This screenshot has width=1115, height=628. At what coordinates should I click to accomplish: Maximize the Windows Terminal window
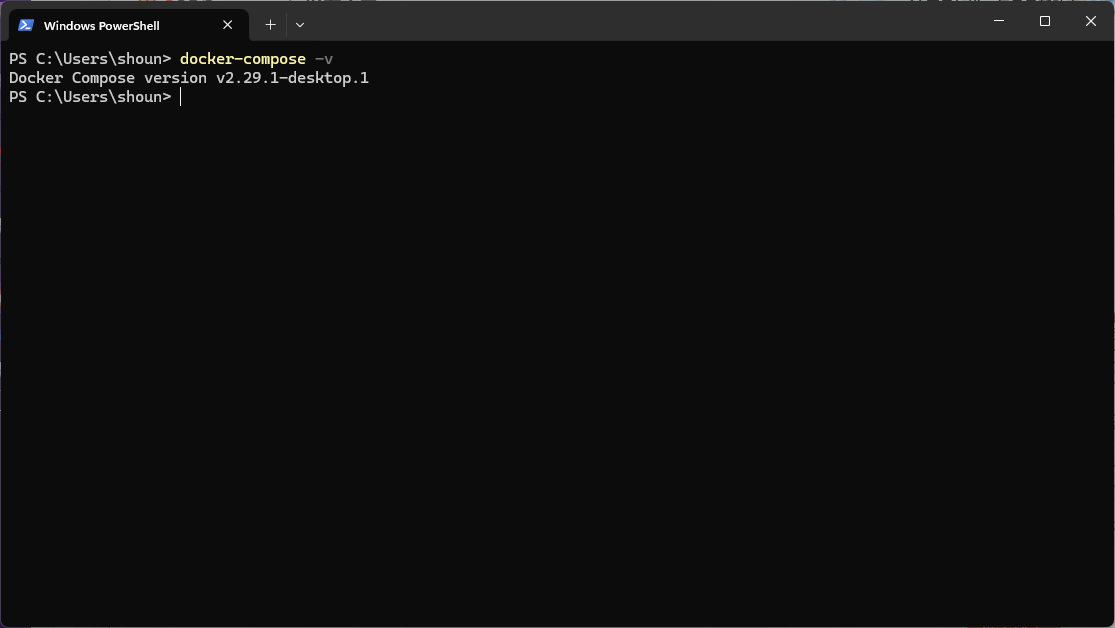click(x=1044, y=20)
